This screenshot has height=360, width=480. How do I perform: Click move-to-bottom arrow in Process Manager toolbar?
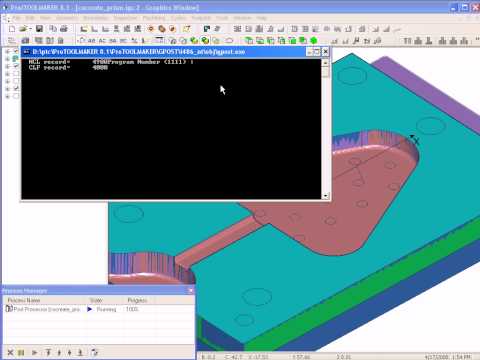(80, 352)
